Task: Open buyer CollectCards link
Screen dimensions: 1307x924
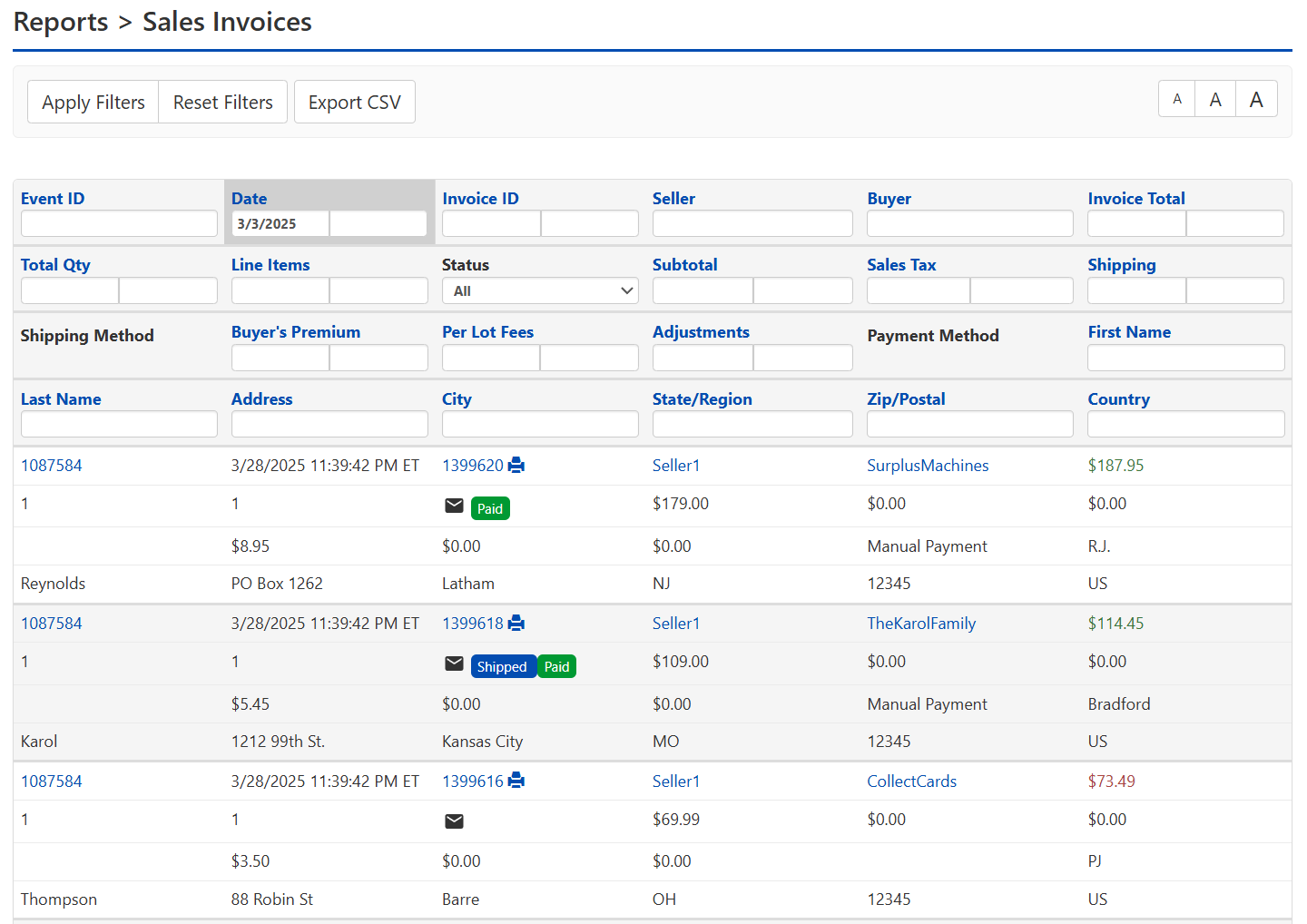Action: click(x=912, y=781)
